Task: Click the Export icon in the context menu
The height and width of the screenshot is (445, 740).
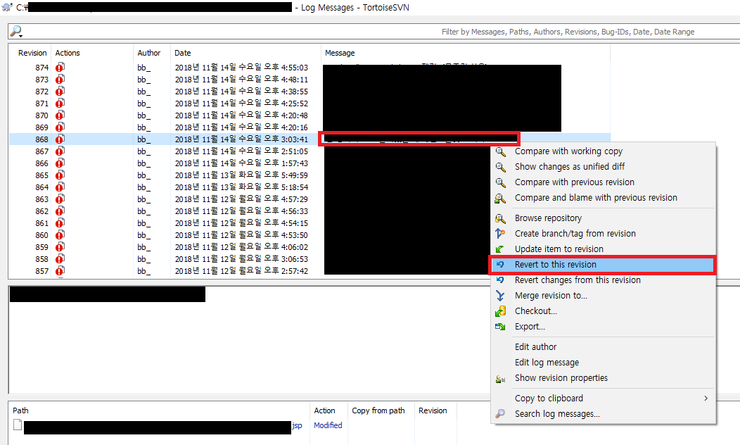Action: (501, 326)
